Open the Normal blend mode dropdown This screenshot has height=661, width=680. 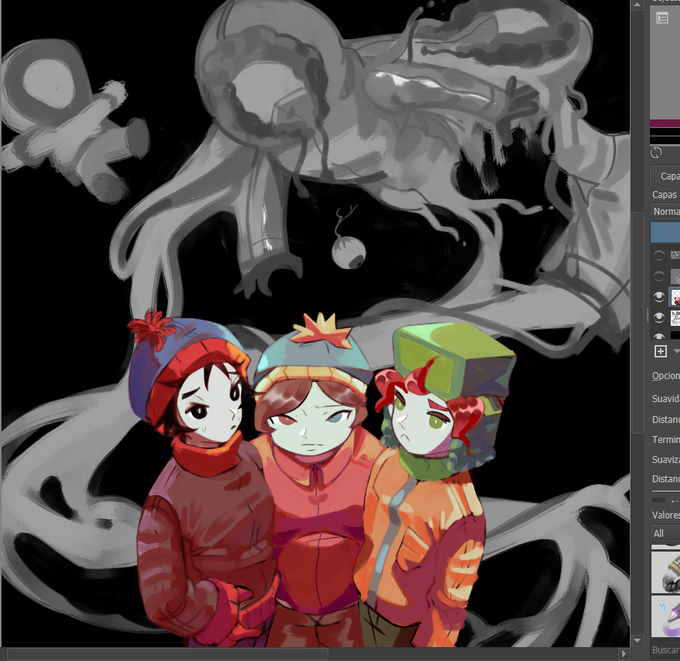(666, 212)
